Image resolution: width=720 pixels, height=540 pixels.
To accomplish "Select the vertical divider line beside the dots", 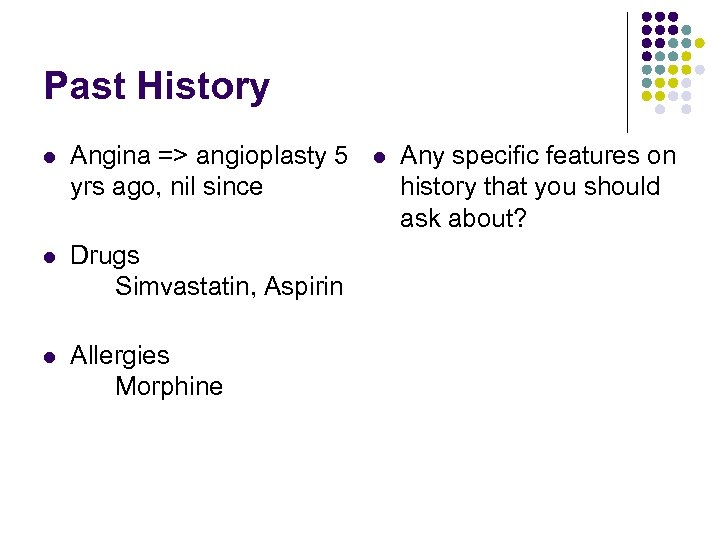I will [628, 72].
